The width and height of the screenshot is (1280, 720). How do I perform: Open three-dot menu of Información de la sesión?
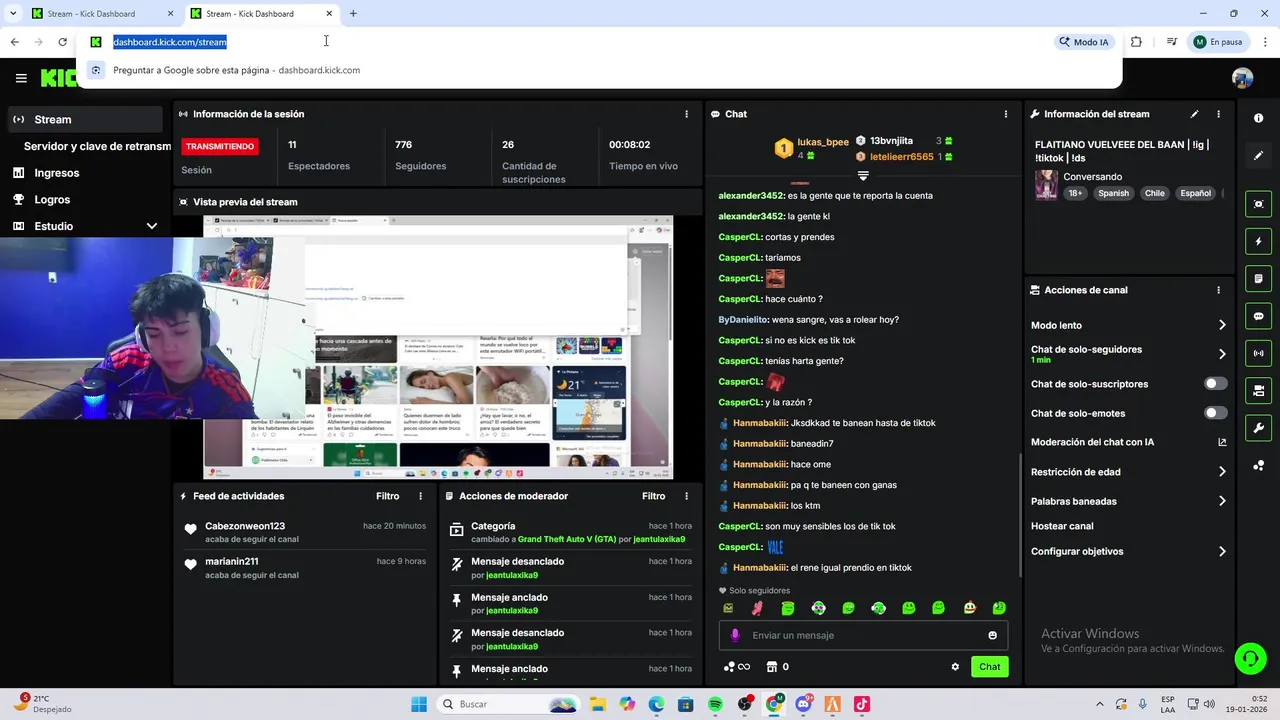(x=686, y=114)
